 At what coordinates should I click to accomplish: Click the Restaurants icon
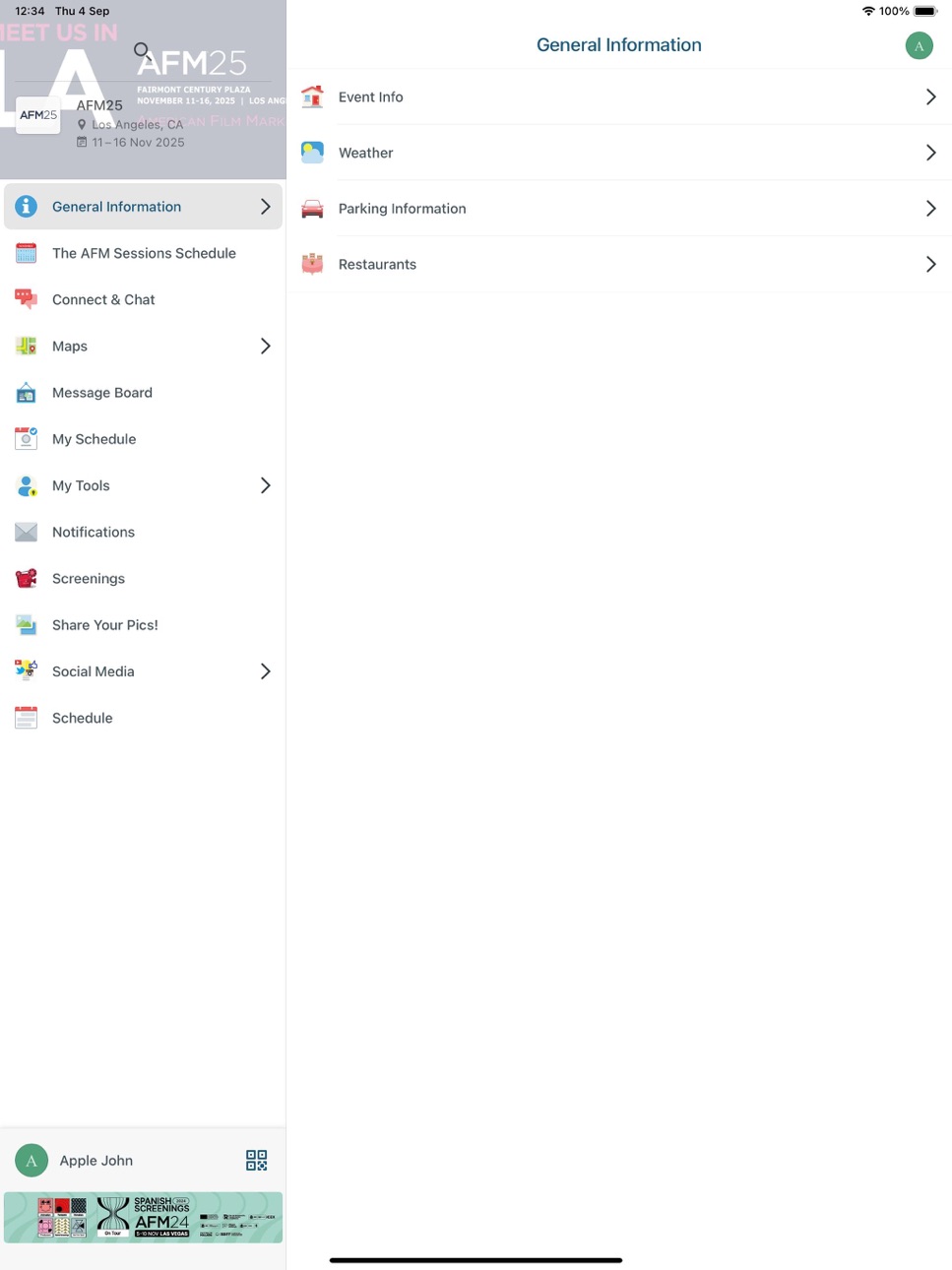[312, 264]
